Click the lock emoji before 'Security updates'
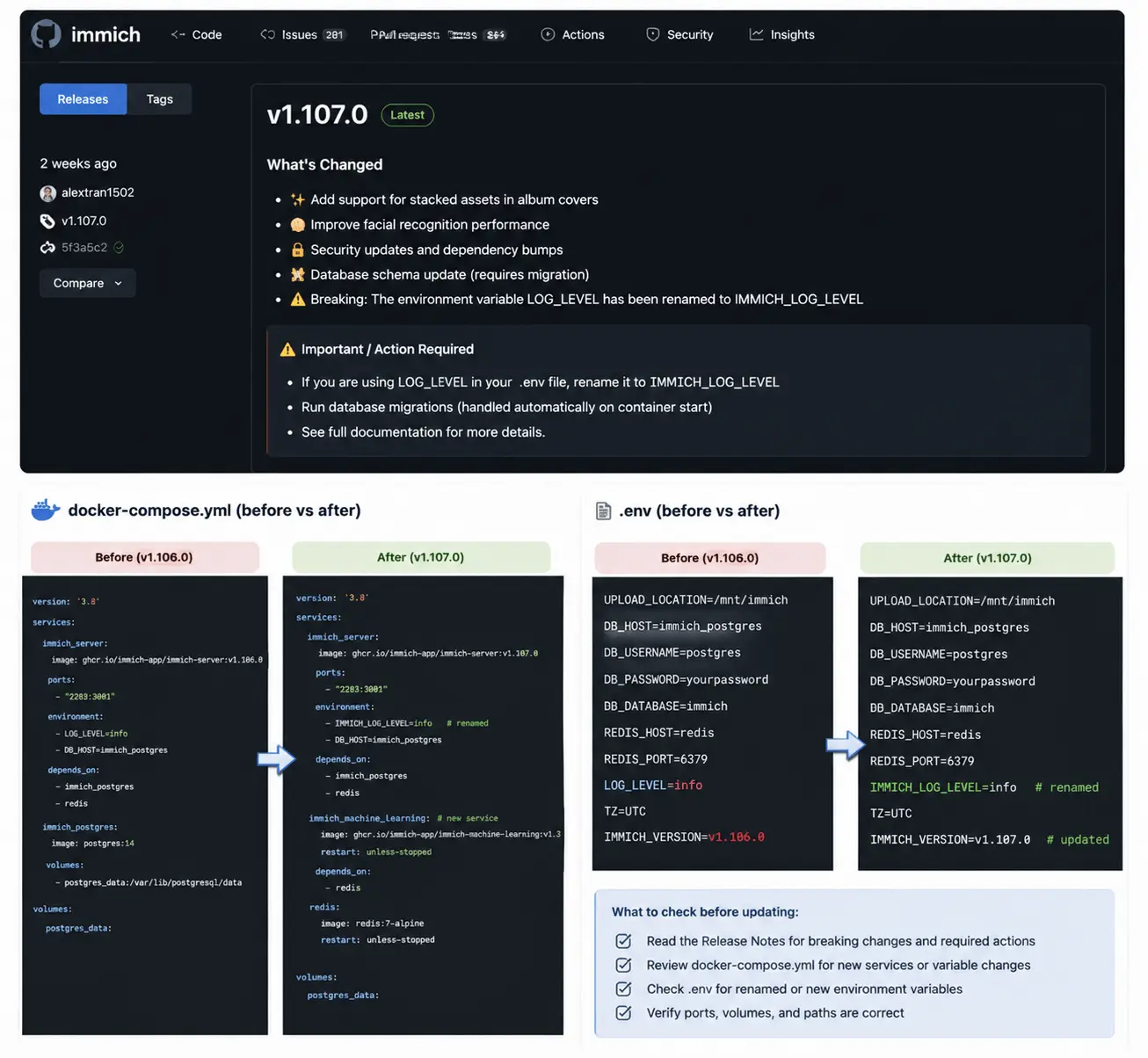This screenshot has width=1148, height=1058. [298, 250]
